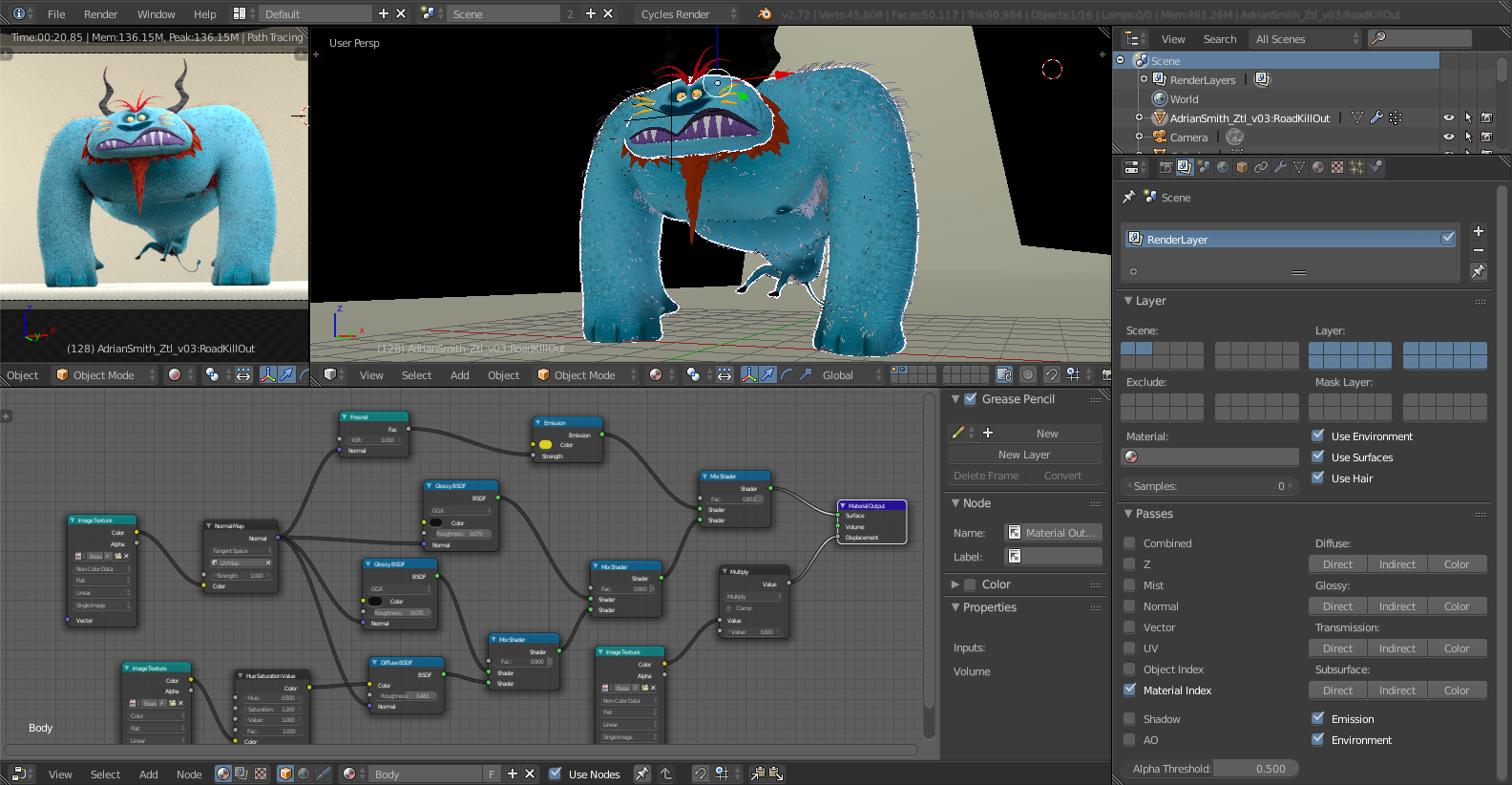Click the pin icon beside Scene breadcrumb

click(1129, 197)
